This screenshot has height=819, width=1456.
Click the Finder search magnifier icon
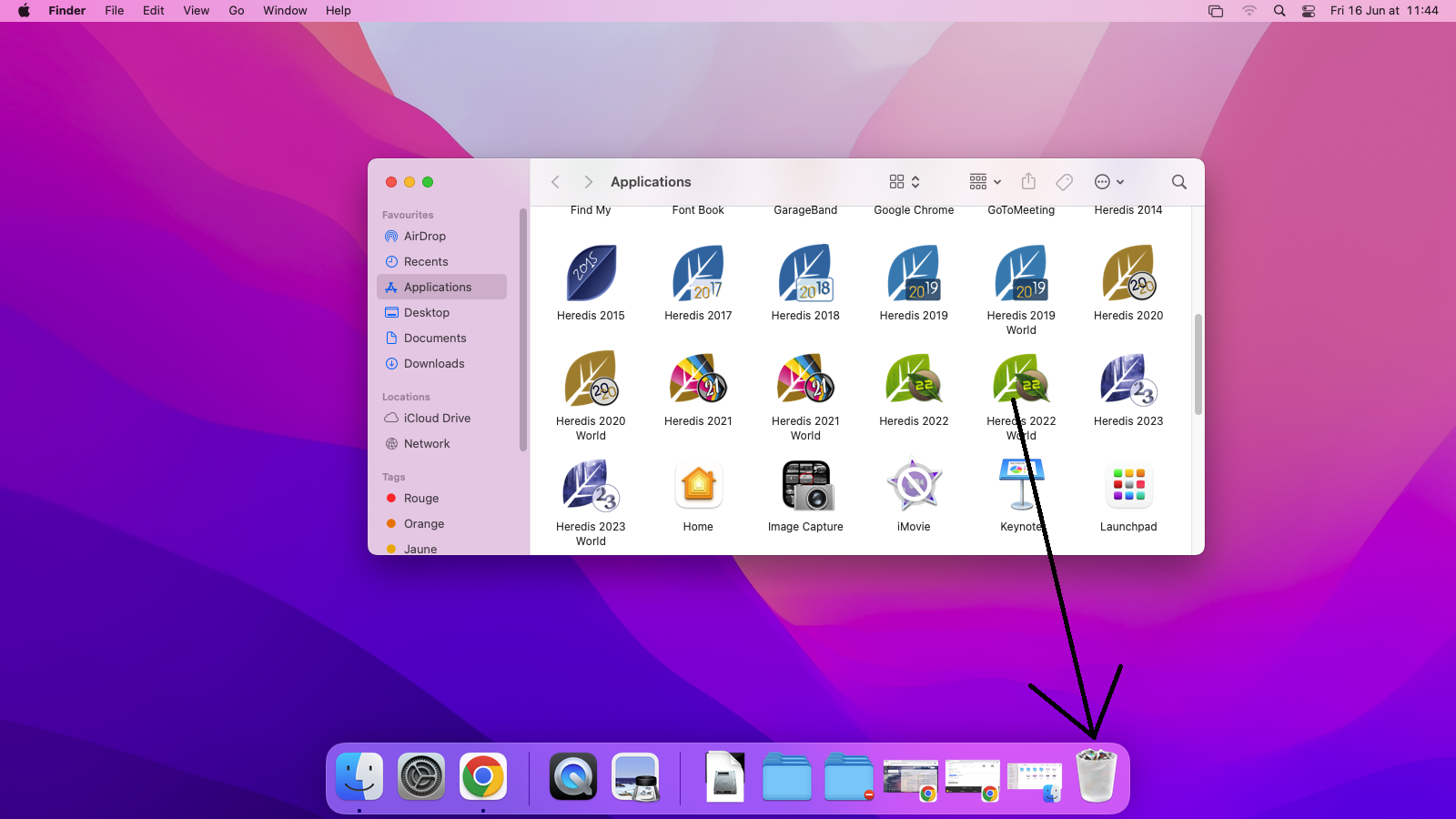click(1178, 182)
